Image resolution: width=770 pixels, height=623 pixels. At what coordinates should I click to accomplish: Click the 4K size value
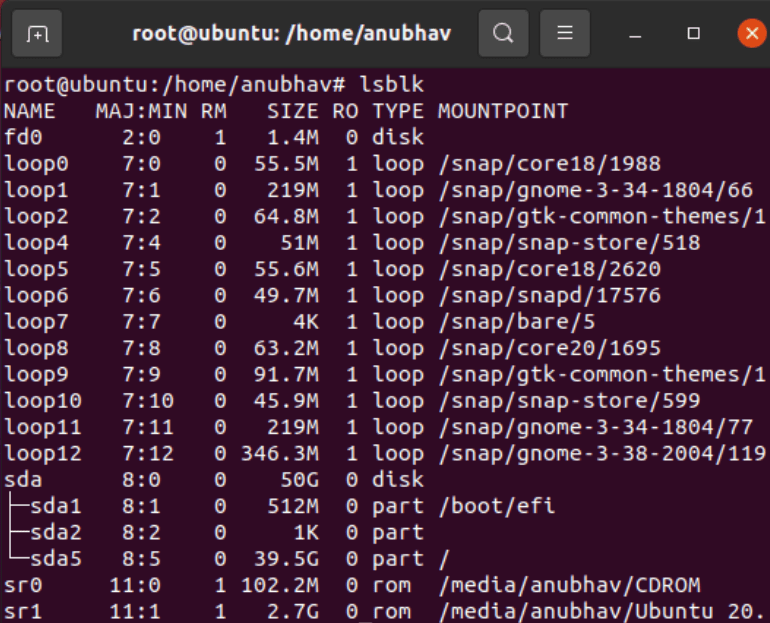(x=306, y=322)
